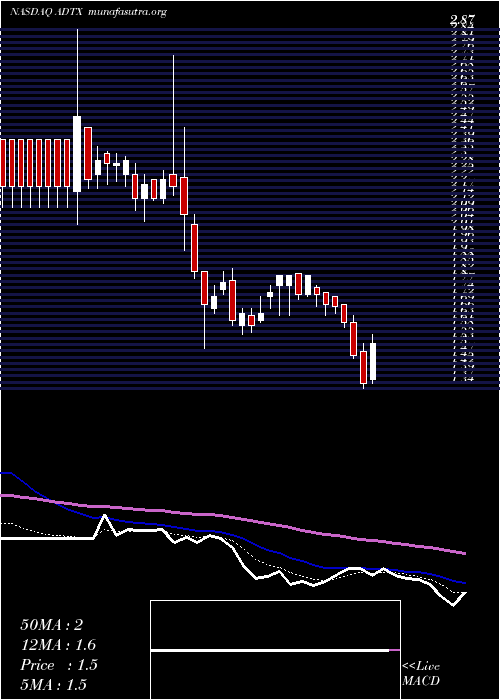Click the '5MA : 1.5' legend entry

(53, 685)
